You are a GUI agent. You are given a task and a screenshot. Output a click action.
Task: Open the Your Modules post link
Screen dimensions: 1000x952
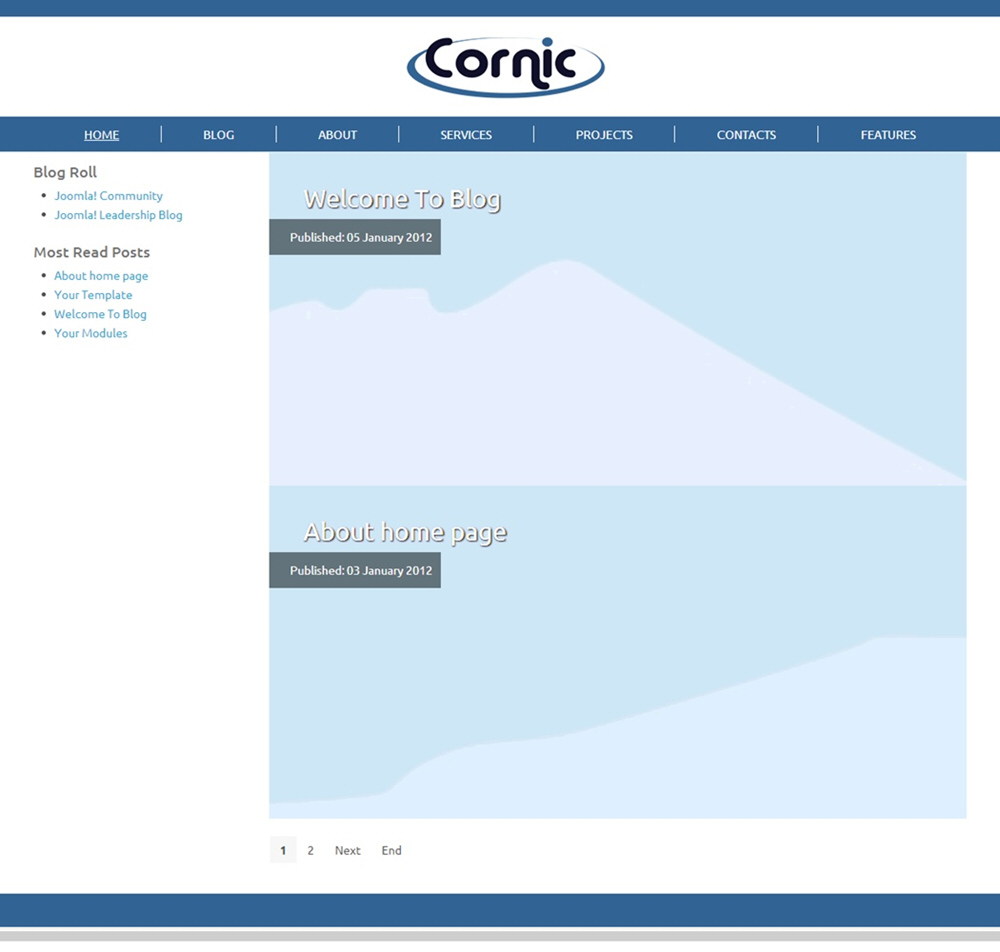click(x=91, y=333)
